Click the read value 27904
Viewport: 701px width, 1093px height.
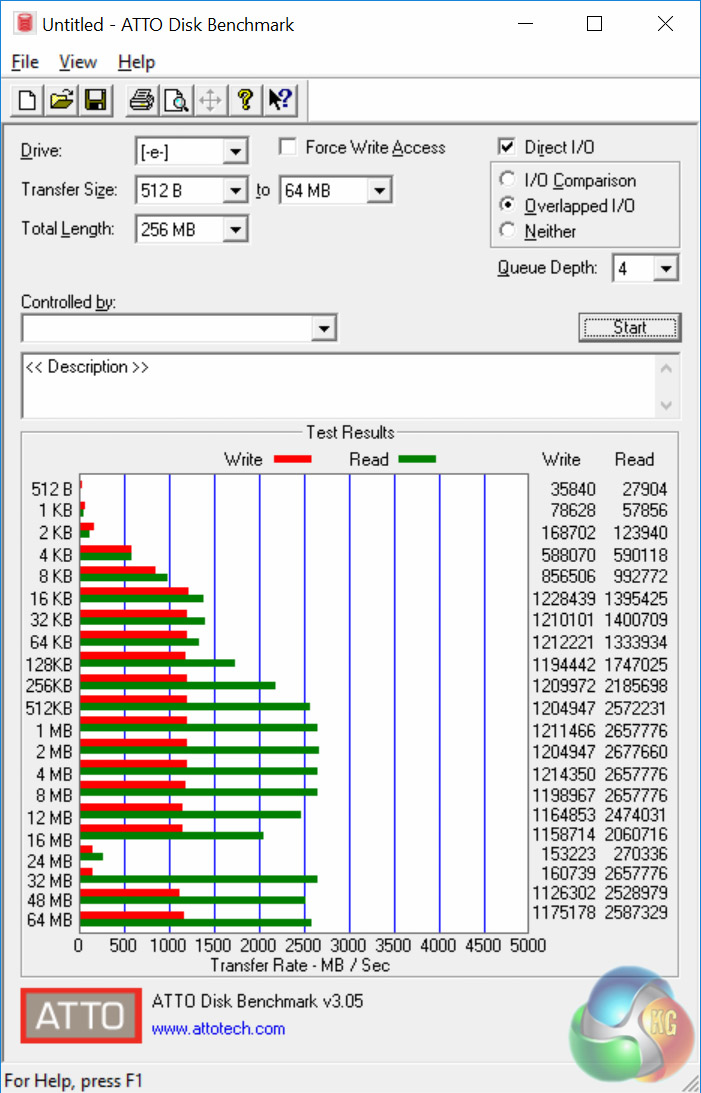(x=645, y=489)
